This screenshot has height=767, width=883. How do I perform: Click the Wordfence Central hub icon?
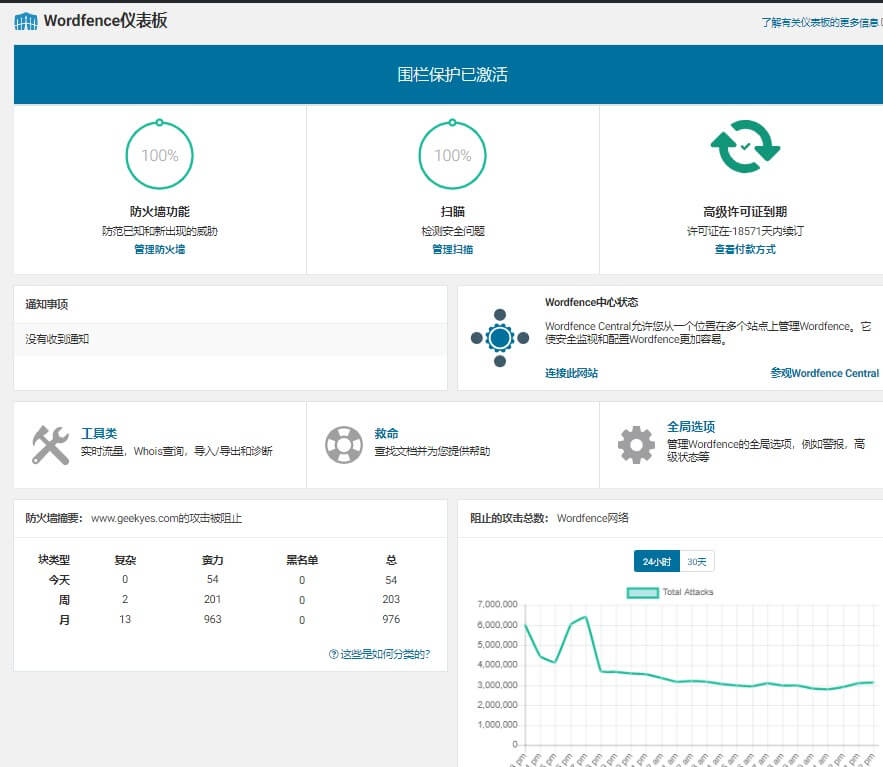[500, 338]
